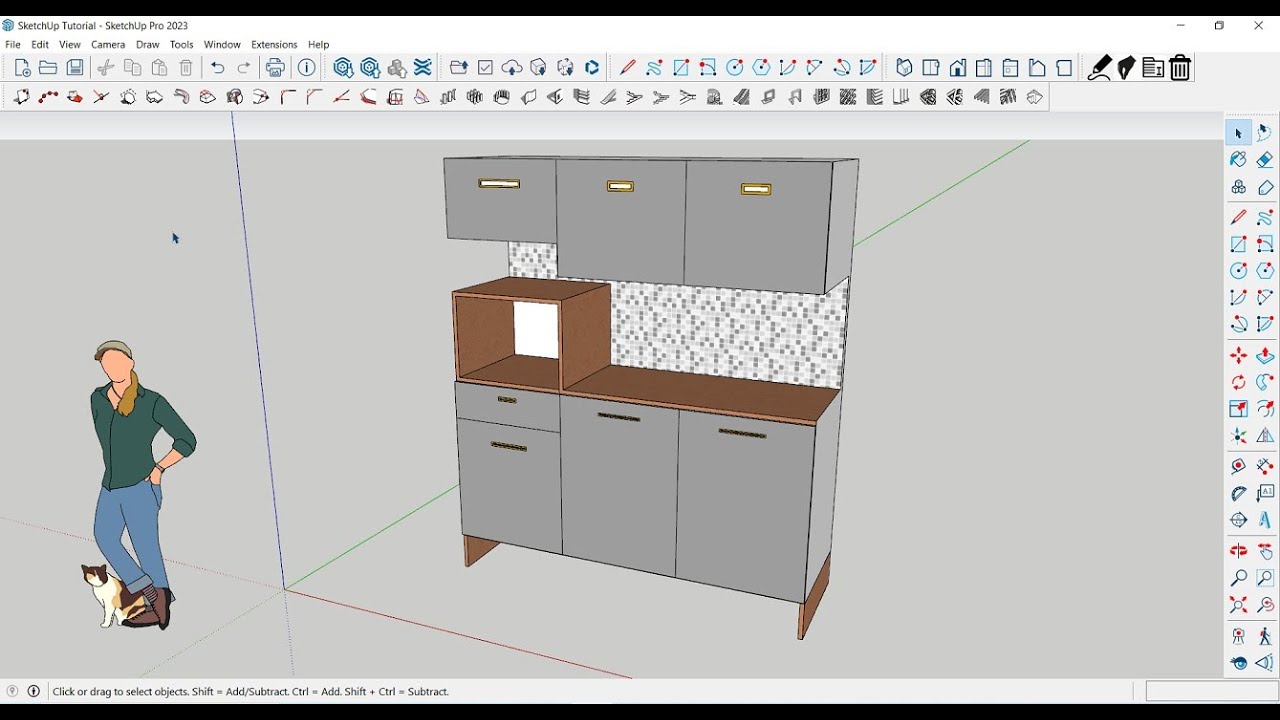This screenshot has width=1280, height=720.
Task: Select the Lasso Select tool
Action: 1265,133
